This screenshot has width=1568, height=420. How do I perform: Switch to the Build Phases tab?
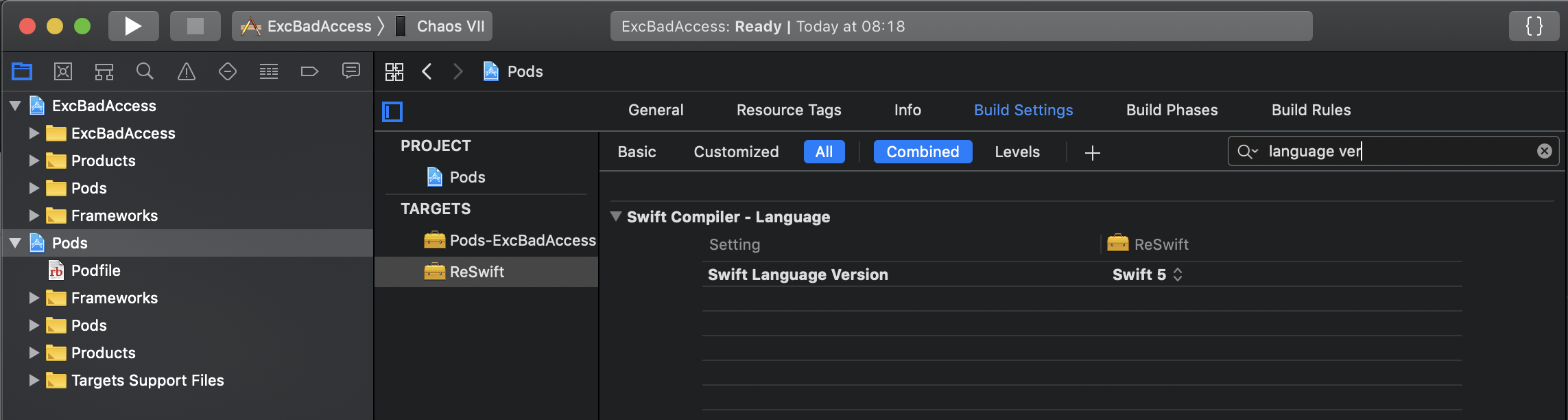click(x=1172, y=110)
